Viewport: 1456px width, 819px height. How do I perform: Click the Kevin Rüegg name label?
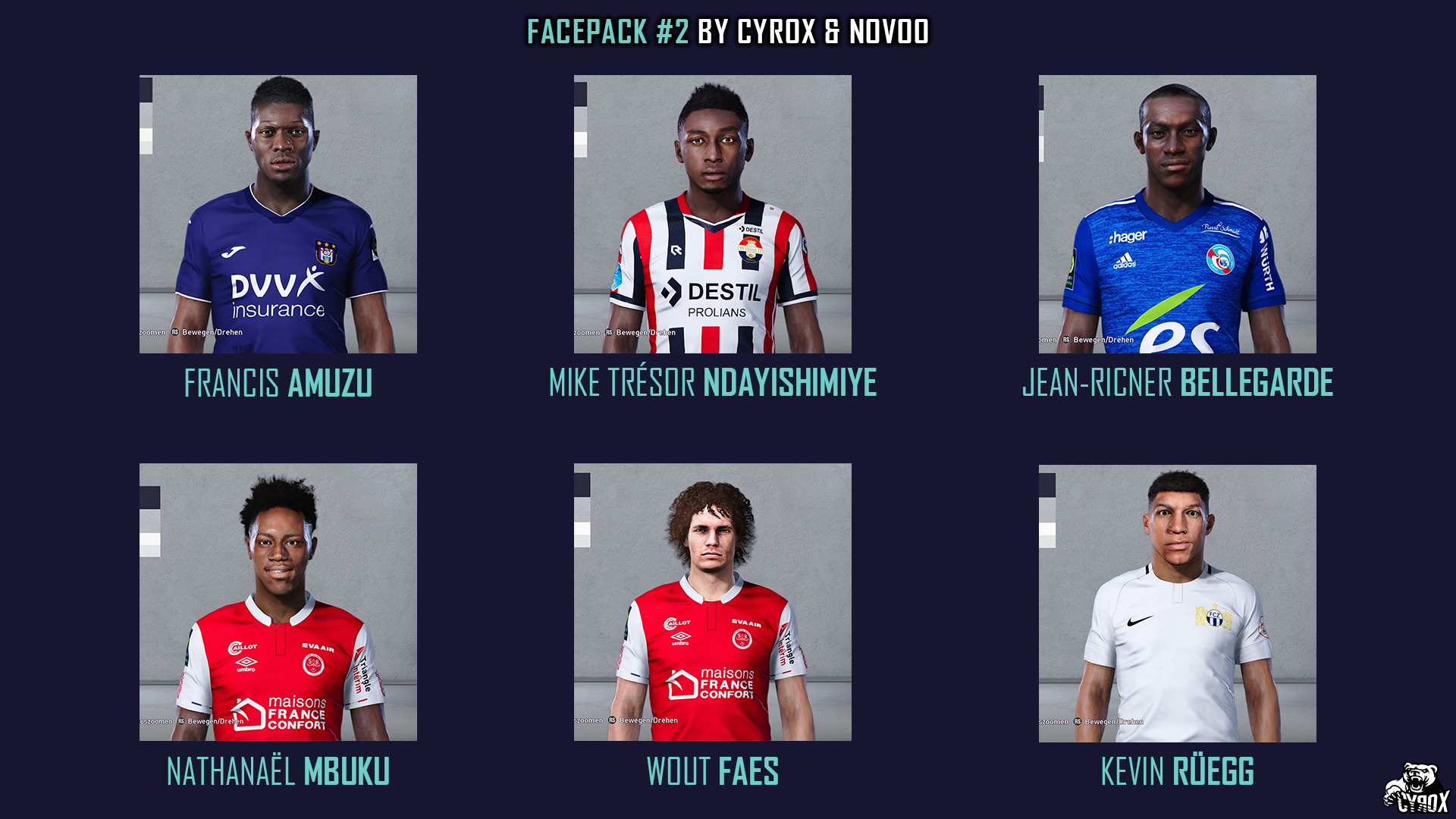tap(1178, 772)
